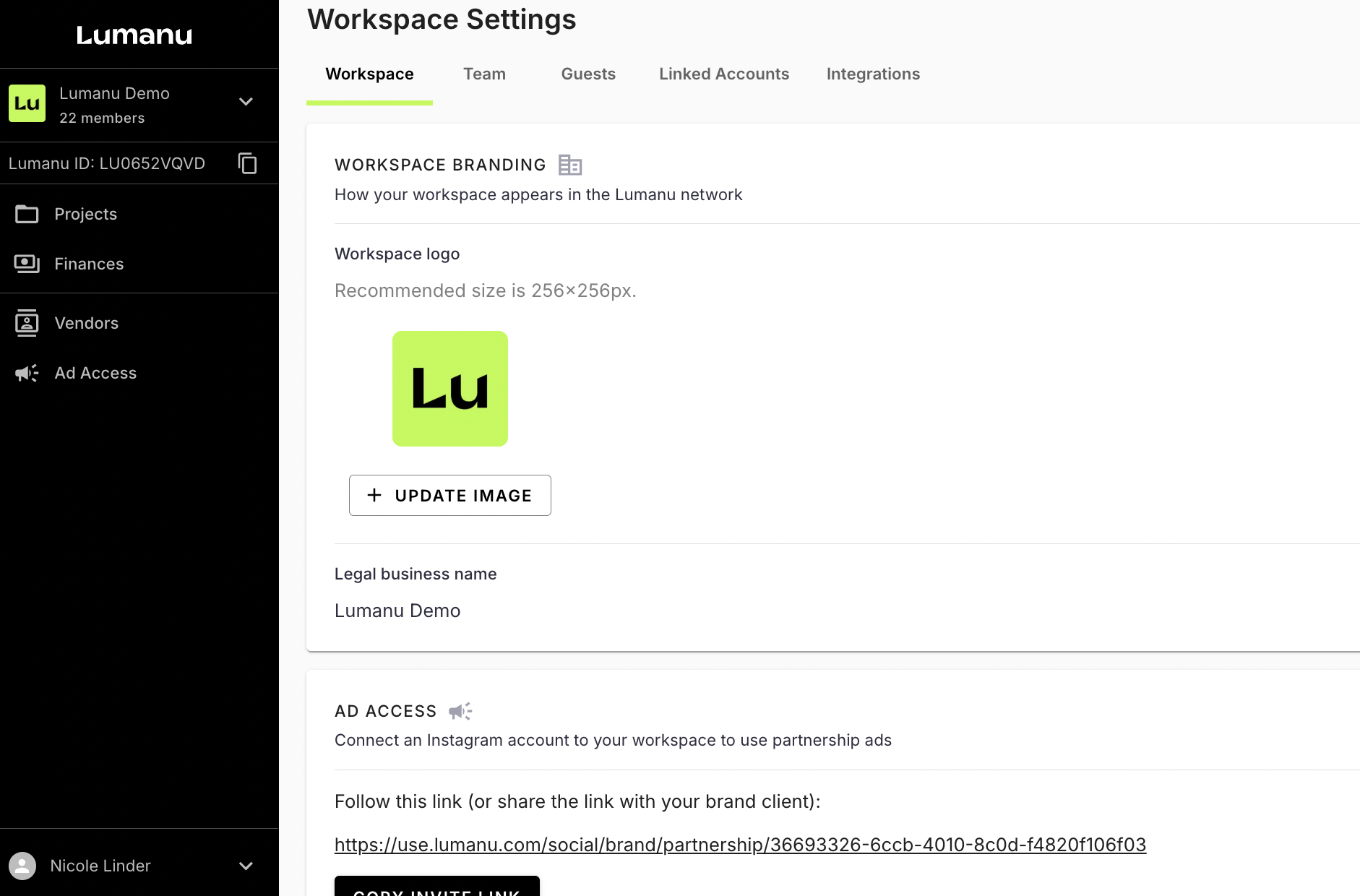Click megaphone icon beside Ad Access heading
Viewport: 1360px width, 896px height.
(460, 711)
